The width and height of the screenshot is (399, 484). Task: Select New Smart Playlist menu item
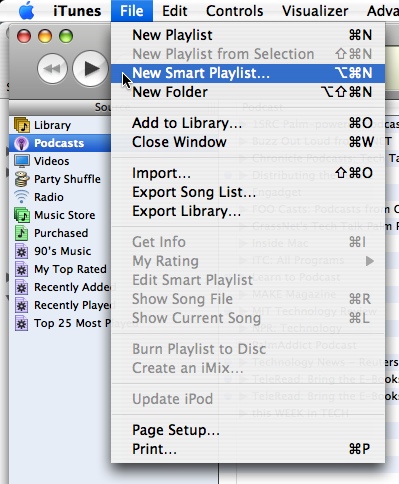(x=248, y=73)
